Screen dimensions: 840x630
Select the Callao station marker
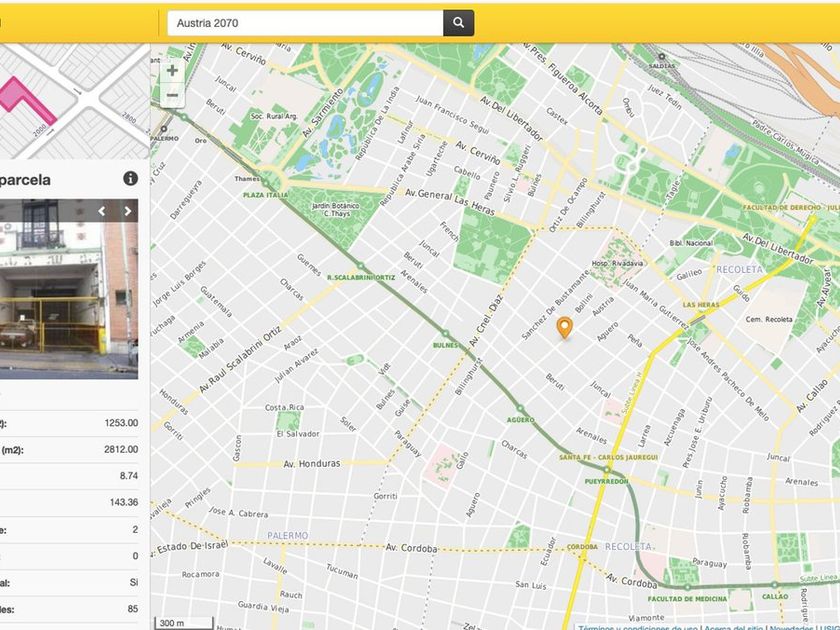(773, 584)
